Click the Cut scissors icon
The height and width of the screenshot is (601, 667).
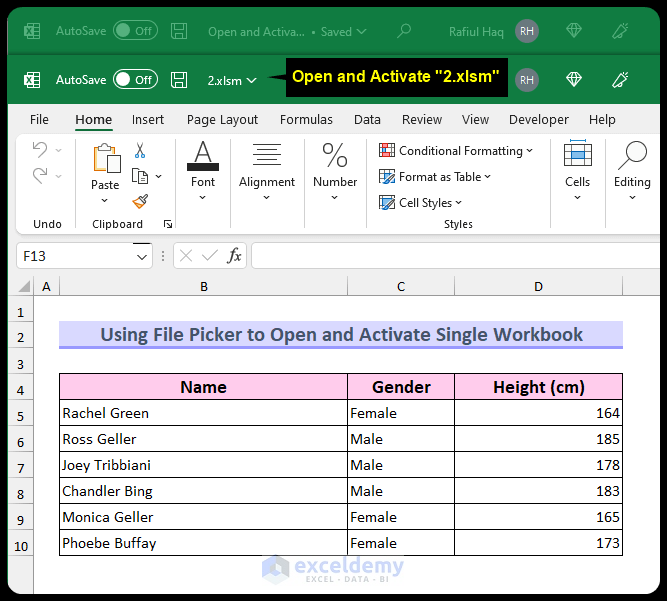(140, 151)
